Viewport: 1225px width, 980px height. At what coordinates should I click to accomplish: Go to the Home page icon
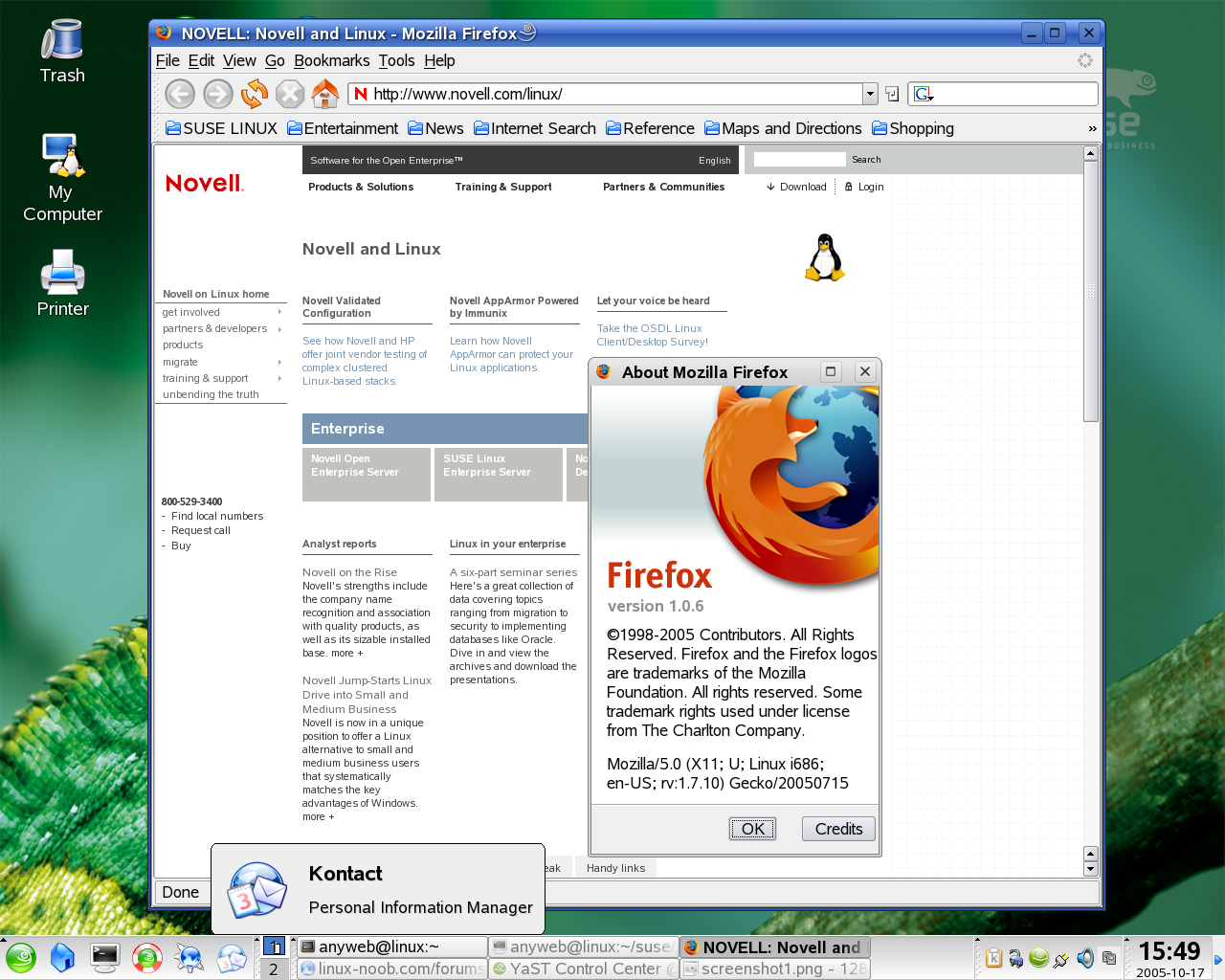point(325,94)
